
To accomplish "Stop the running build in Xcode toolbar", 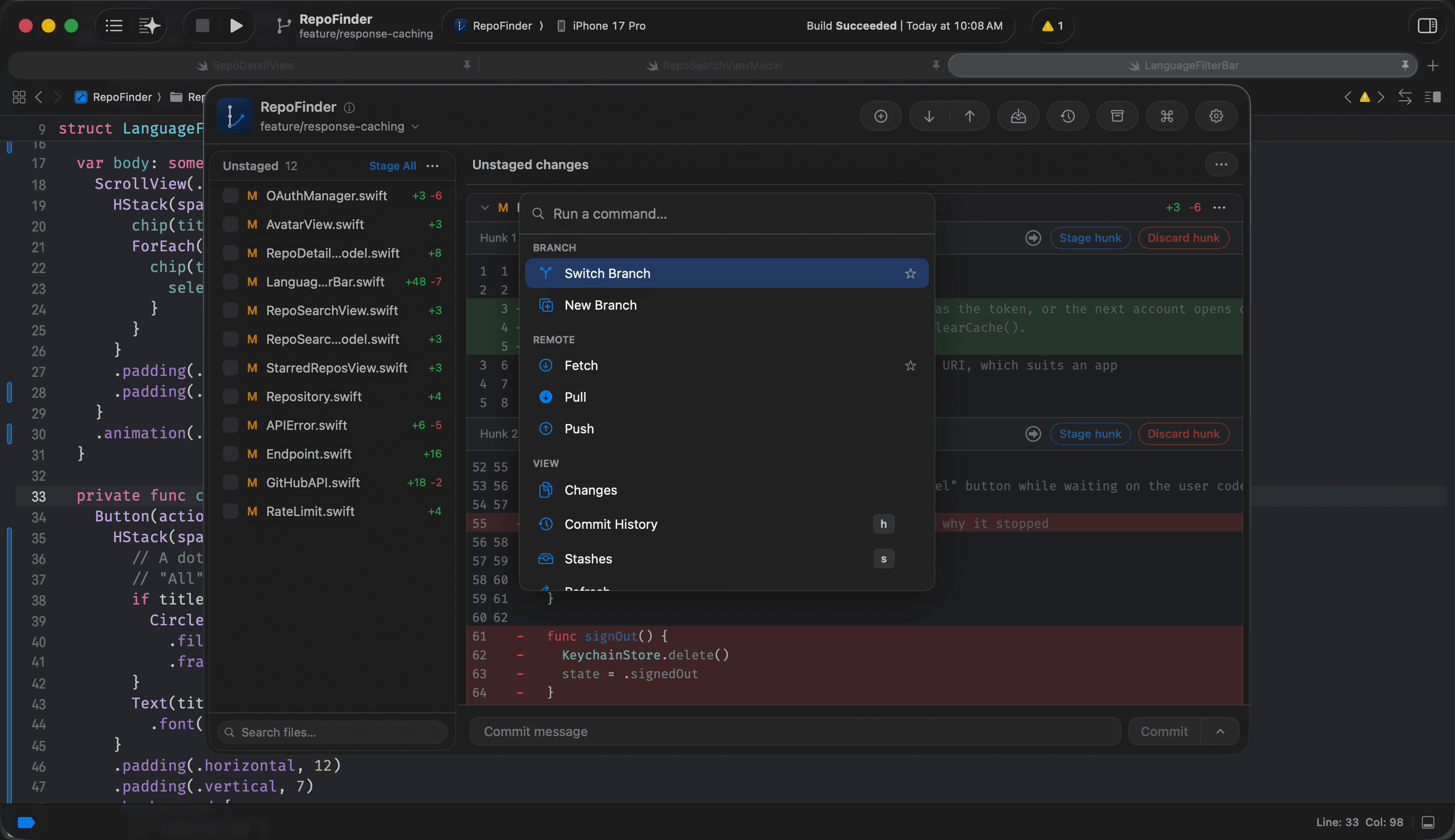I will pos(202,25).
